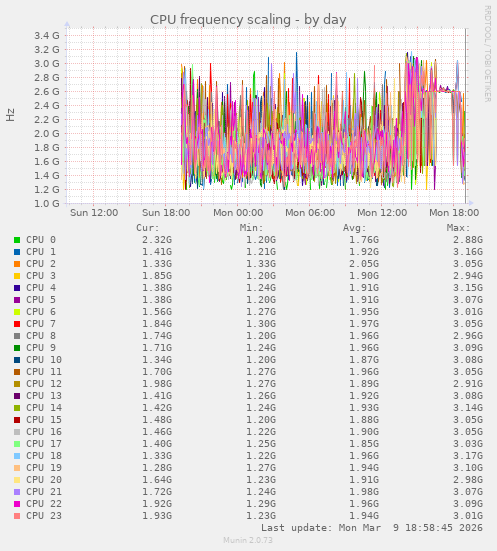Click the 'CPU 11' legend label

pyautogui.click(x=44, y=372)
